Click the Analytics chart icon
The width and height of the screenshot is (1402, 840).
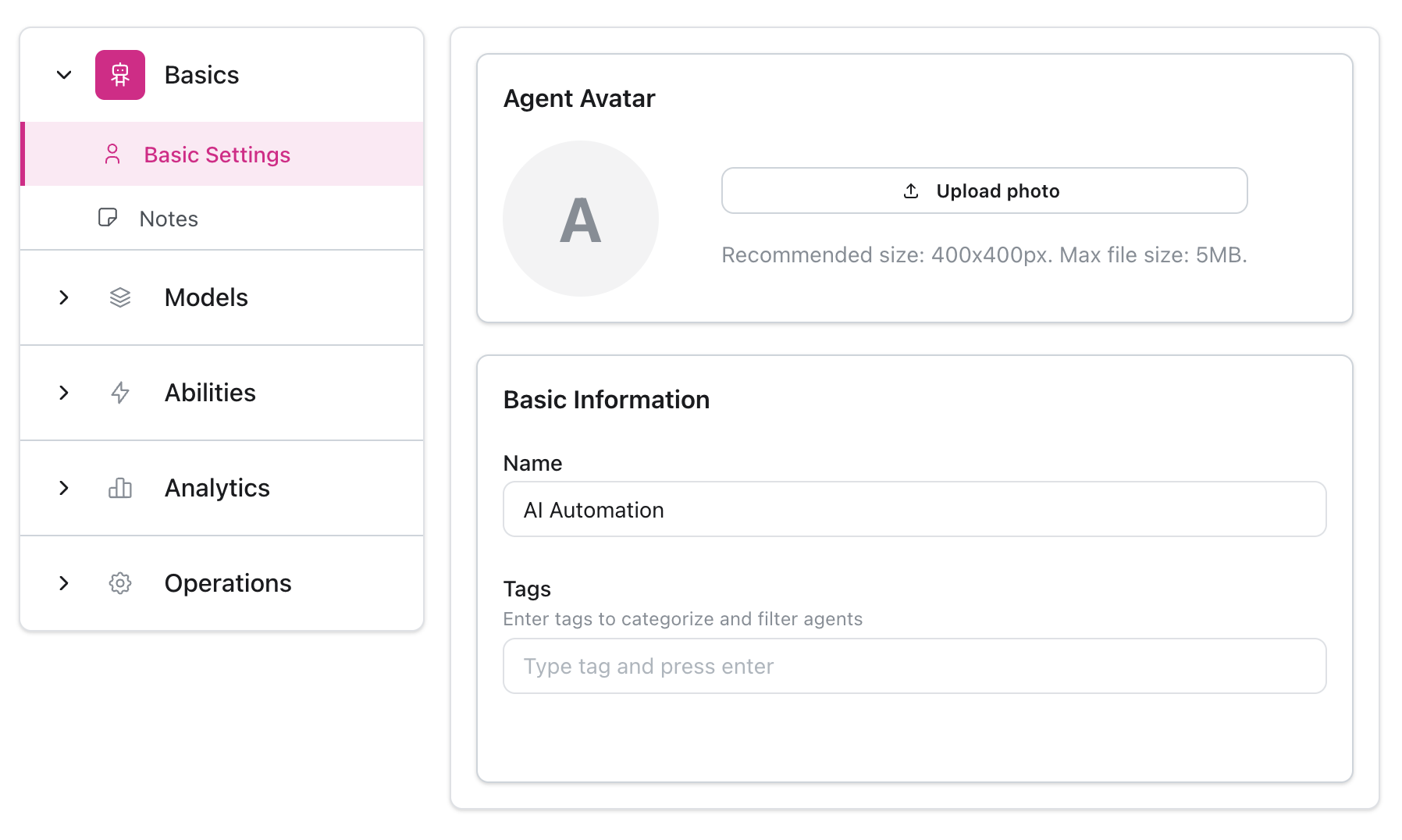(119, 488)
